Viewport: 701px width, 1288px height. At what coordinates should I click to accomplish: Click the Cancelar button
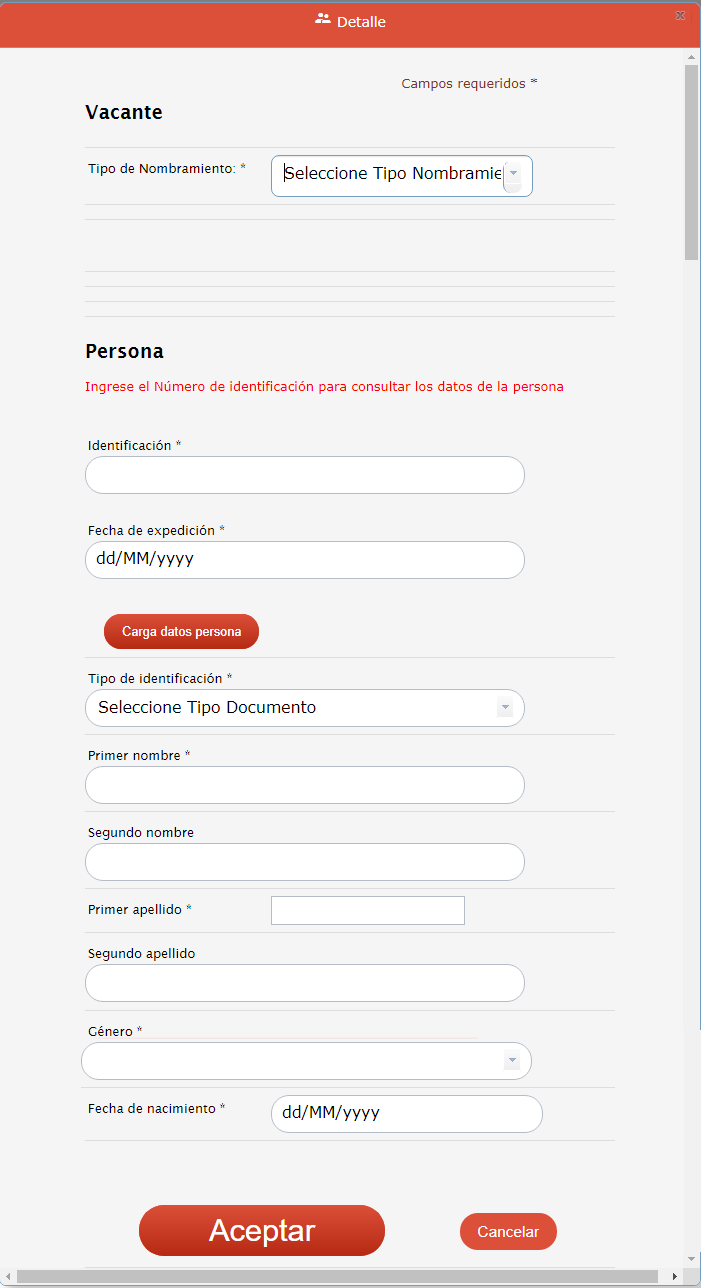tap(508, 1232)
